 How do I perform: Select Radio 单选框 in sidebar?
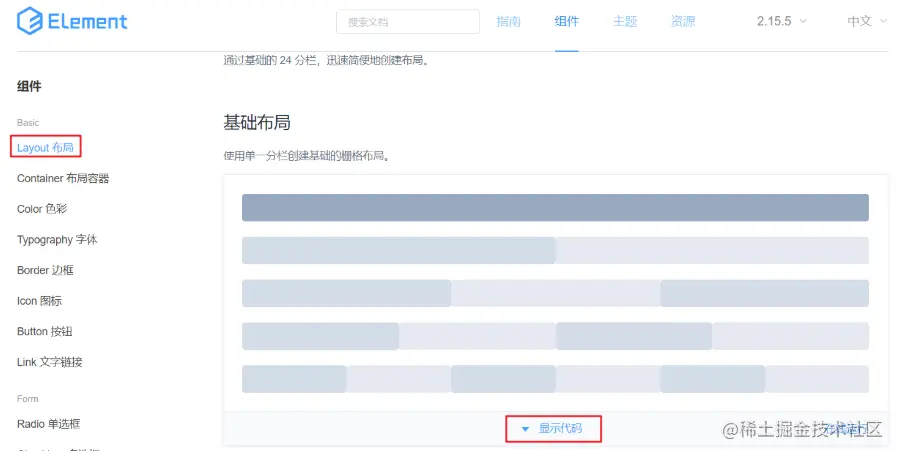click(x=49, y=424)
